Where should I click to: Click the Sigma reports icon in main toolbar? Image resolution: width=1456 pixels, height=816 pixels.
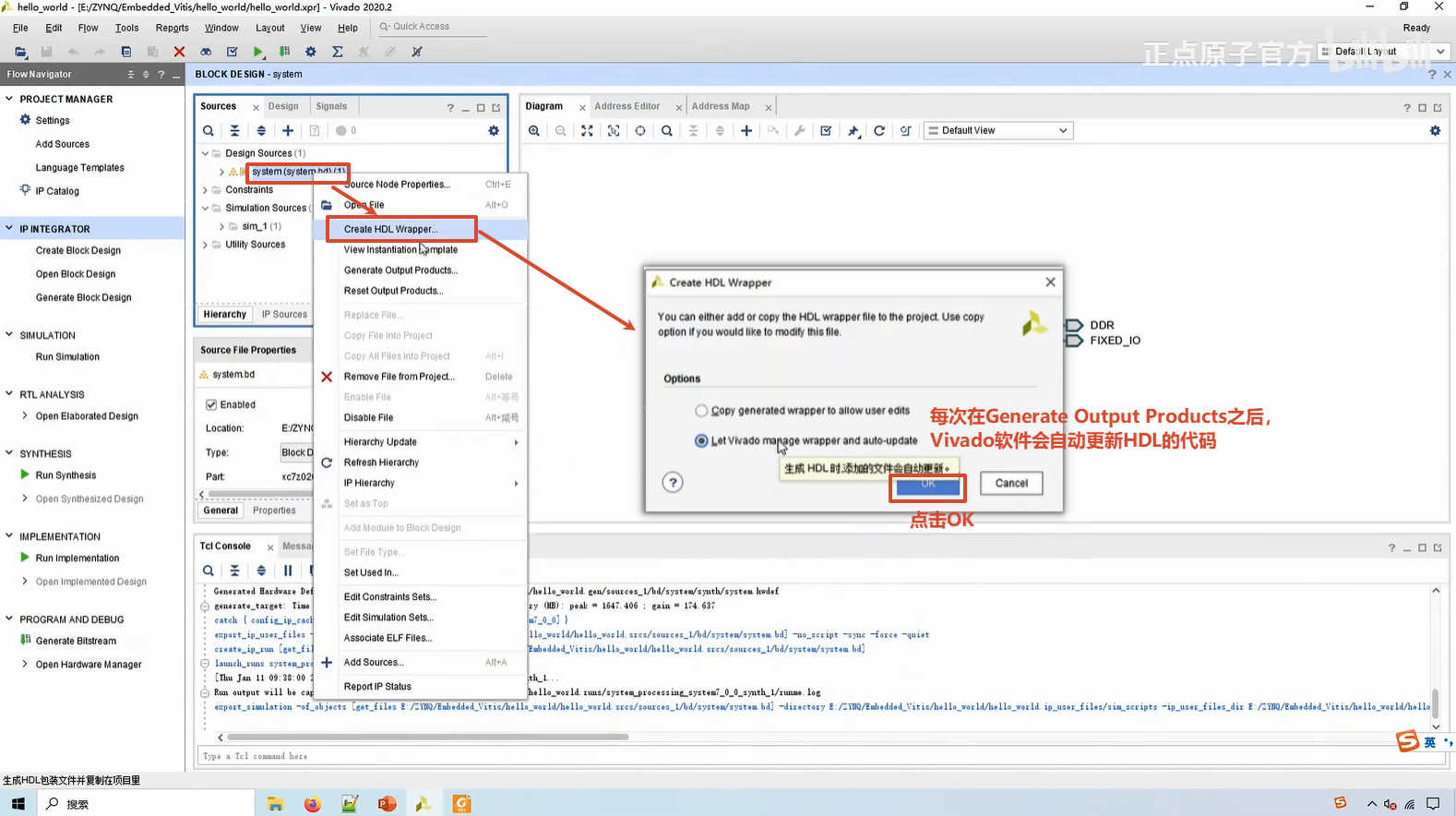338,52
